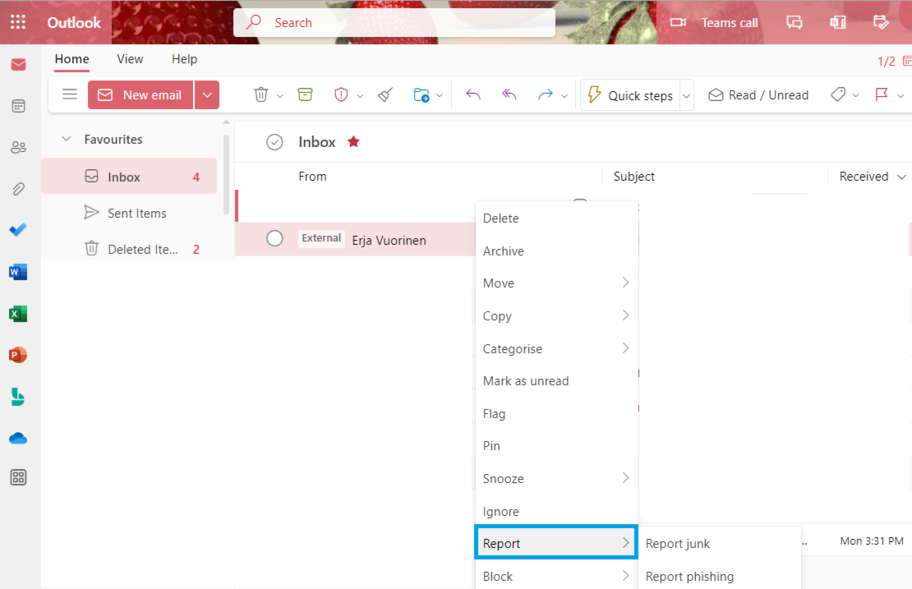This screenshot has height=589, width=912.
Task: Toggle select all messages circle by Inbox
Action: point(275,142)
